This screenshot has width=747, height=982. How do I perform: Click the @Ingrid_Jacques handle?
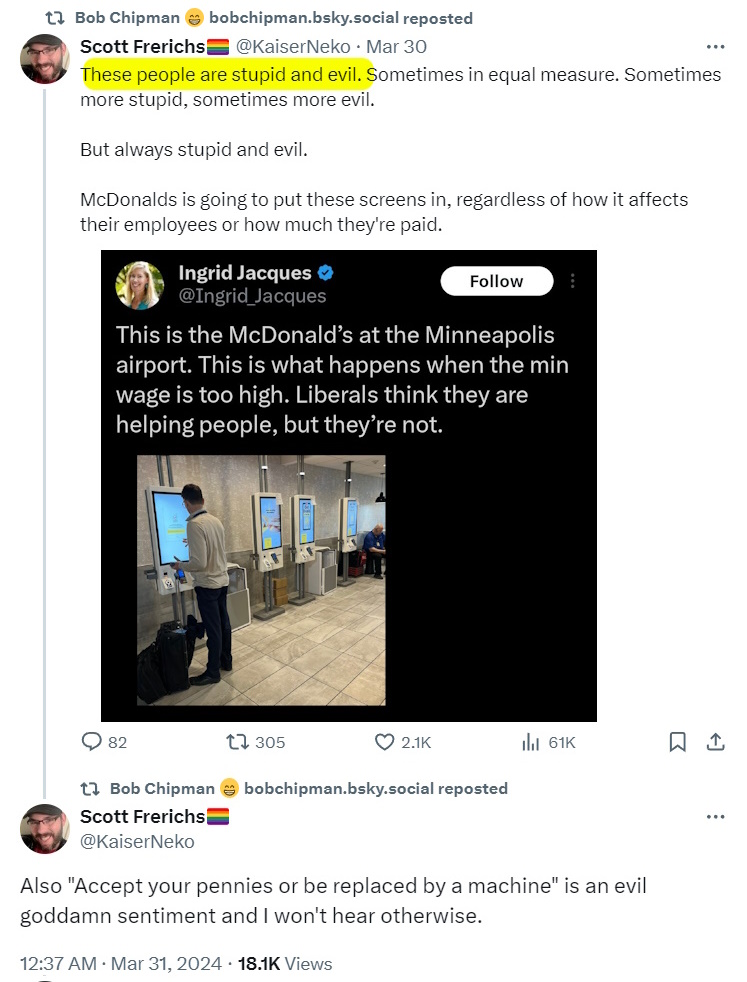coord(252,296)
